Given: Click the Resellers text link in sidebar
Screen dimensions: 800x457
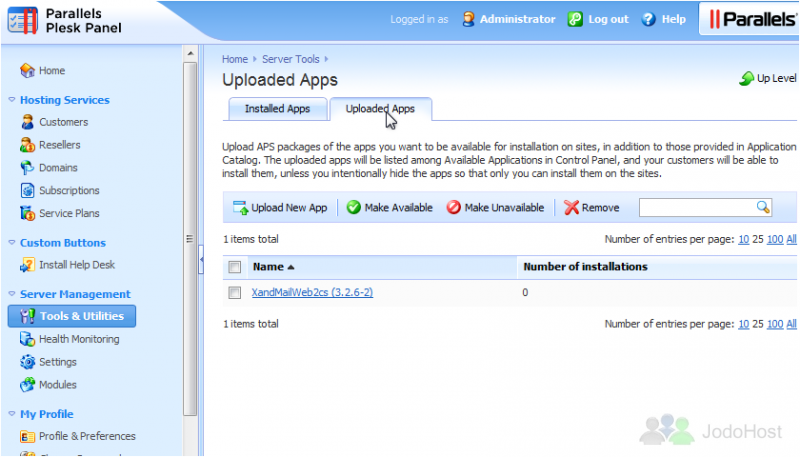Looking at the screenshot, I should point(60,145).
